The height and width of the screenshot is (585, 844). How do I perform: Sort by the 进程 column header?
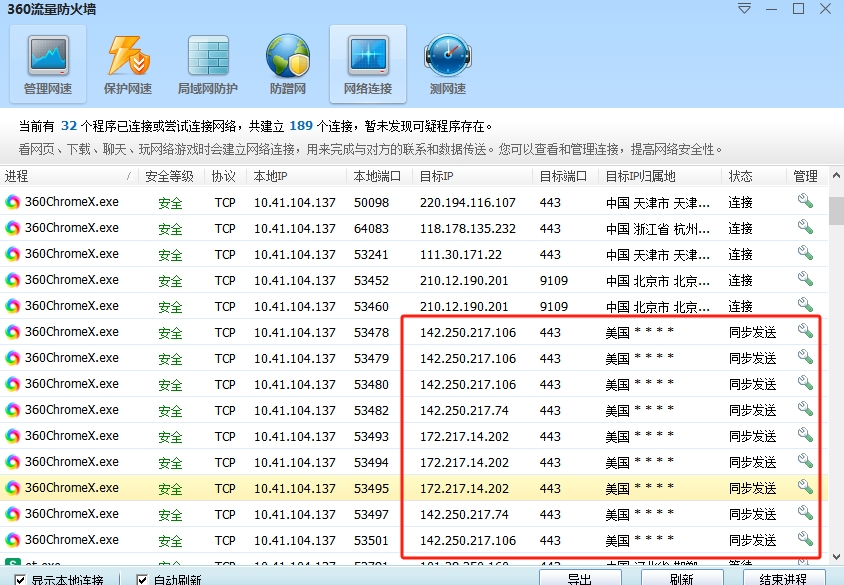(x=60, y=176)
